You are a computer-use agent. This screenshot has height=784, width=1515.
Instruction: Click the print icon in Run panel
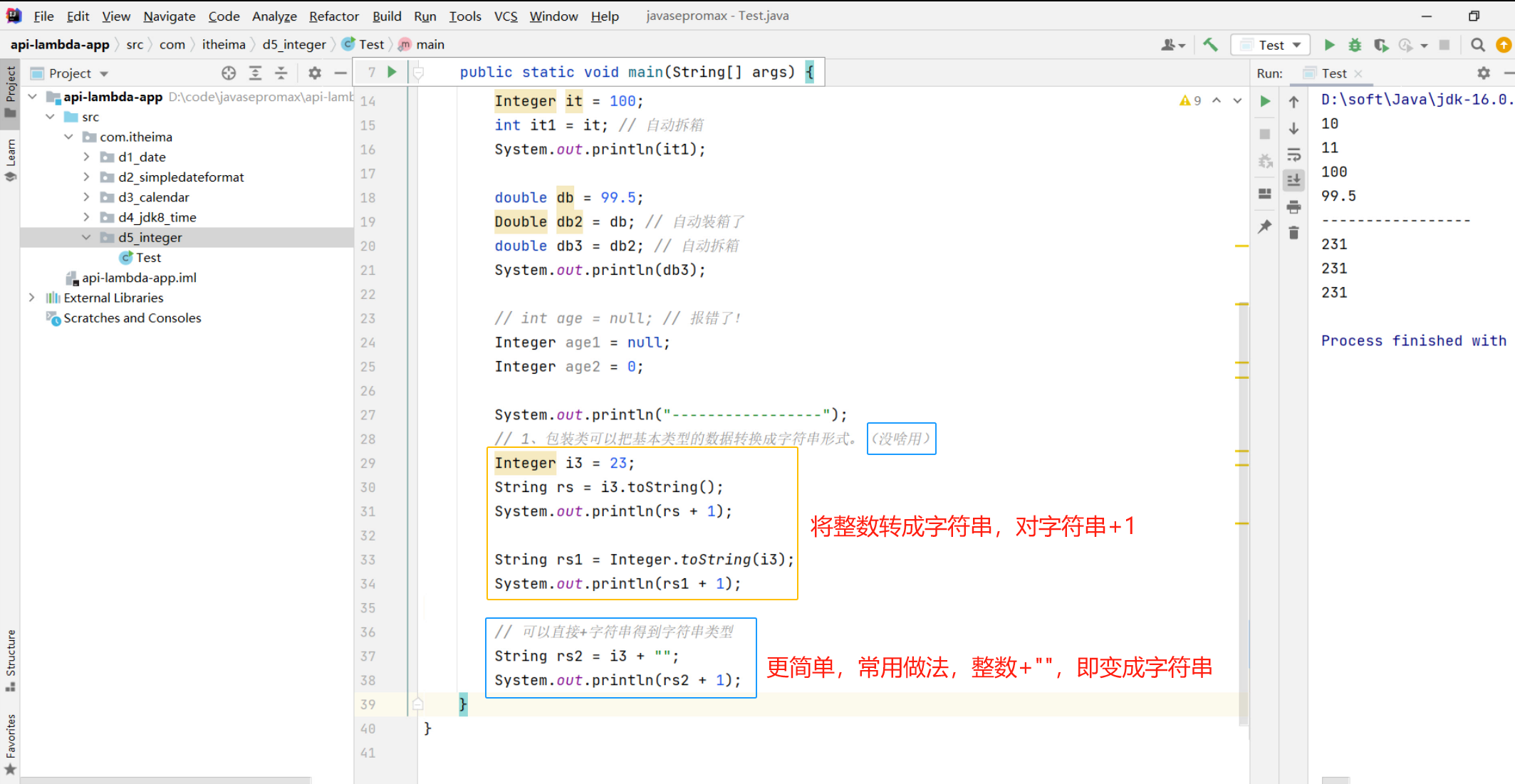click(1293, 207)
